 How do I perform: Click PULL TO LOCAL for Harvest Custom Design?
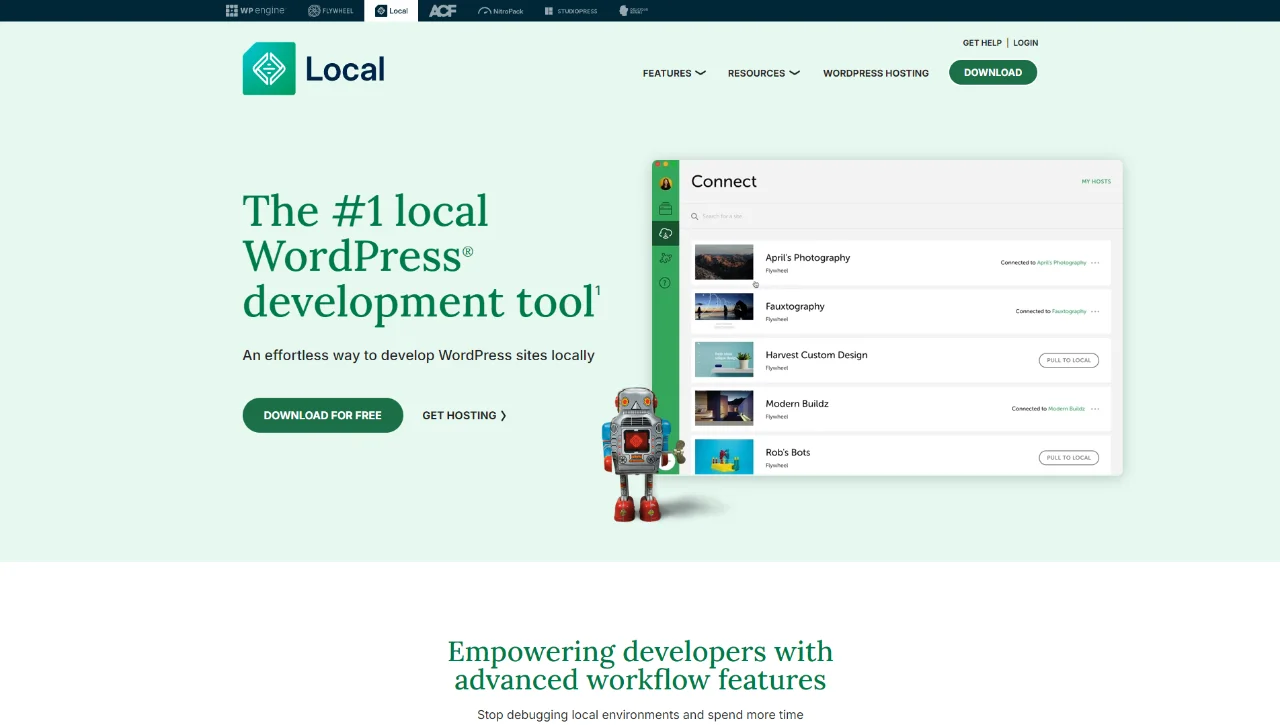pyautogui.click(x=1068, y=360)
